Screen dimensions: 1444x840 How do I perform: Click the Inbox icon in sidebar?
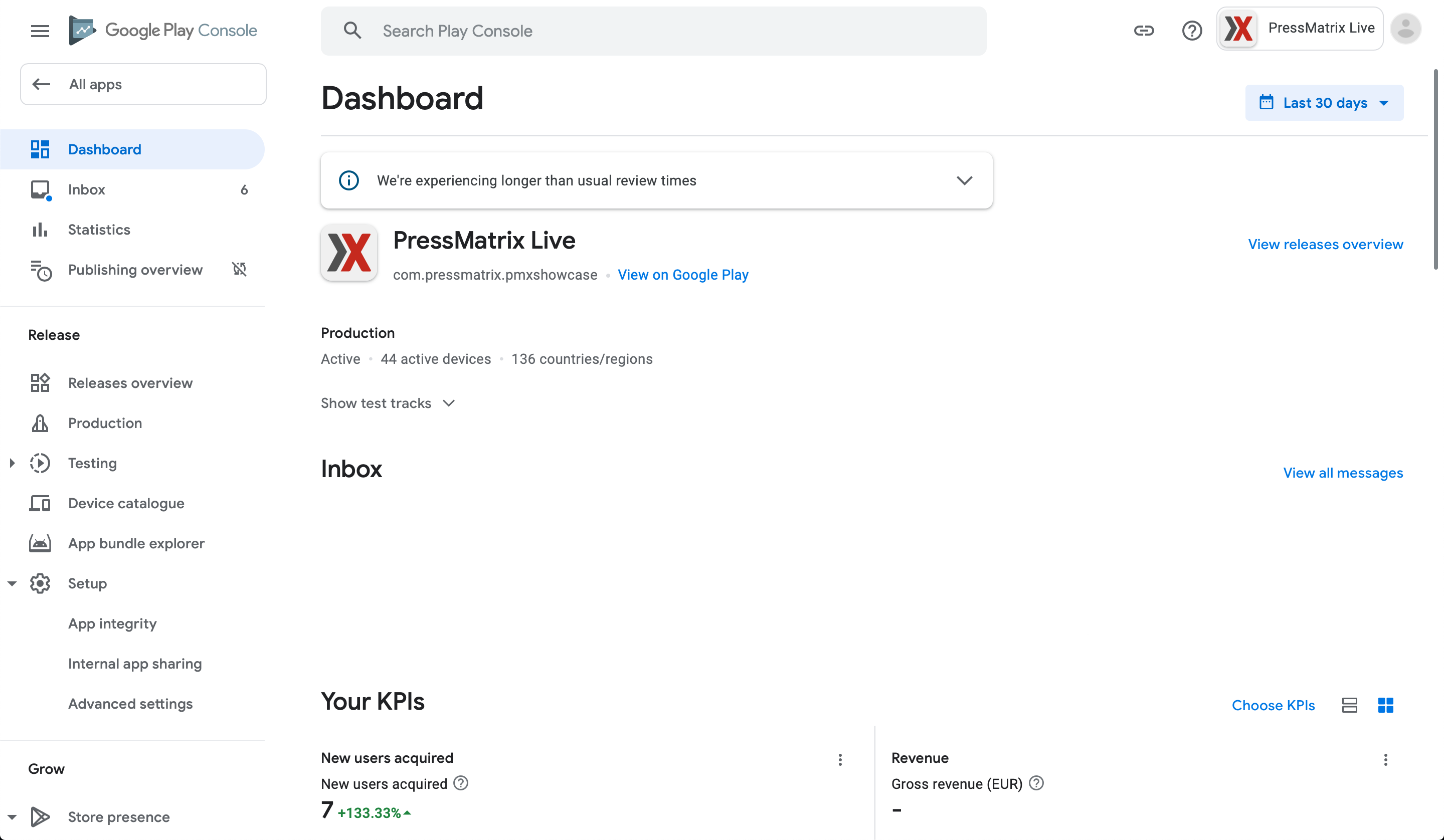pos(41,189)
